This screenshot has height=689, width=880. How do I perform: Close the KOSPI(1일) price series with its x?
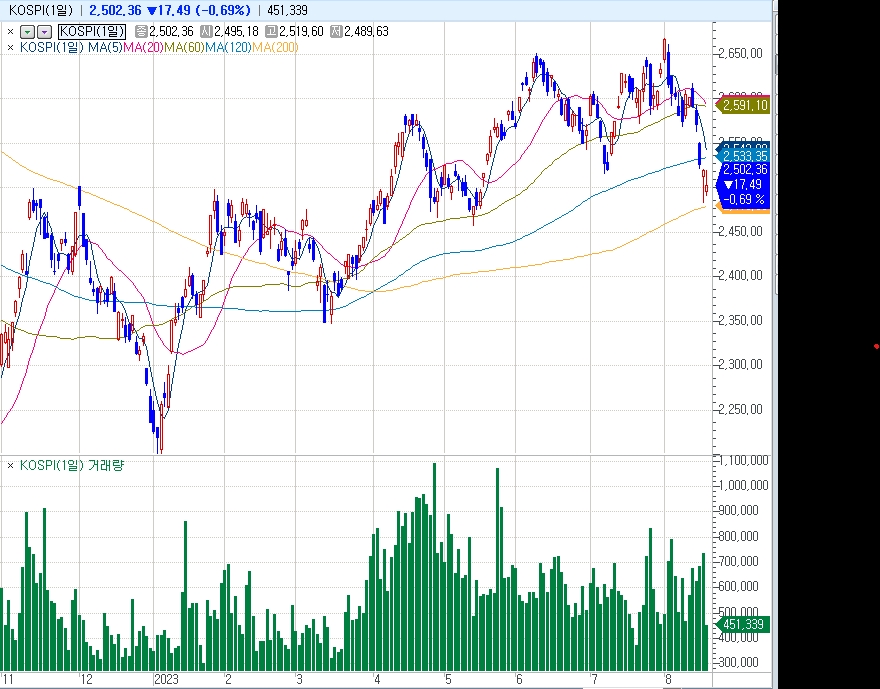(x=10, y=31)
